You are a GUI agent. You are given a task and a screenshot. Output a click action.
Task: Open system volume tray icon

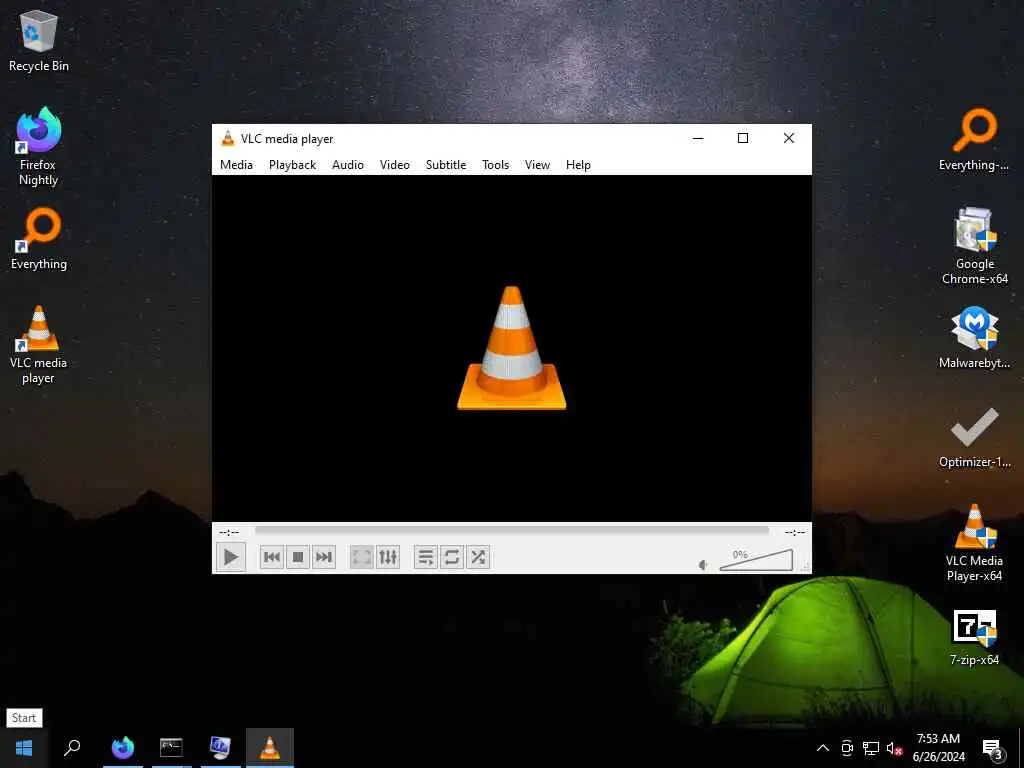pos(894,748)
